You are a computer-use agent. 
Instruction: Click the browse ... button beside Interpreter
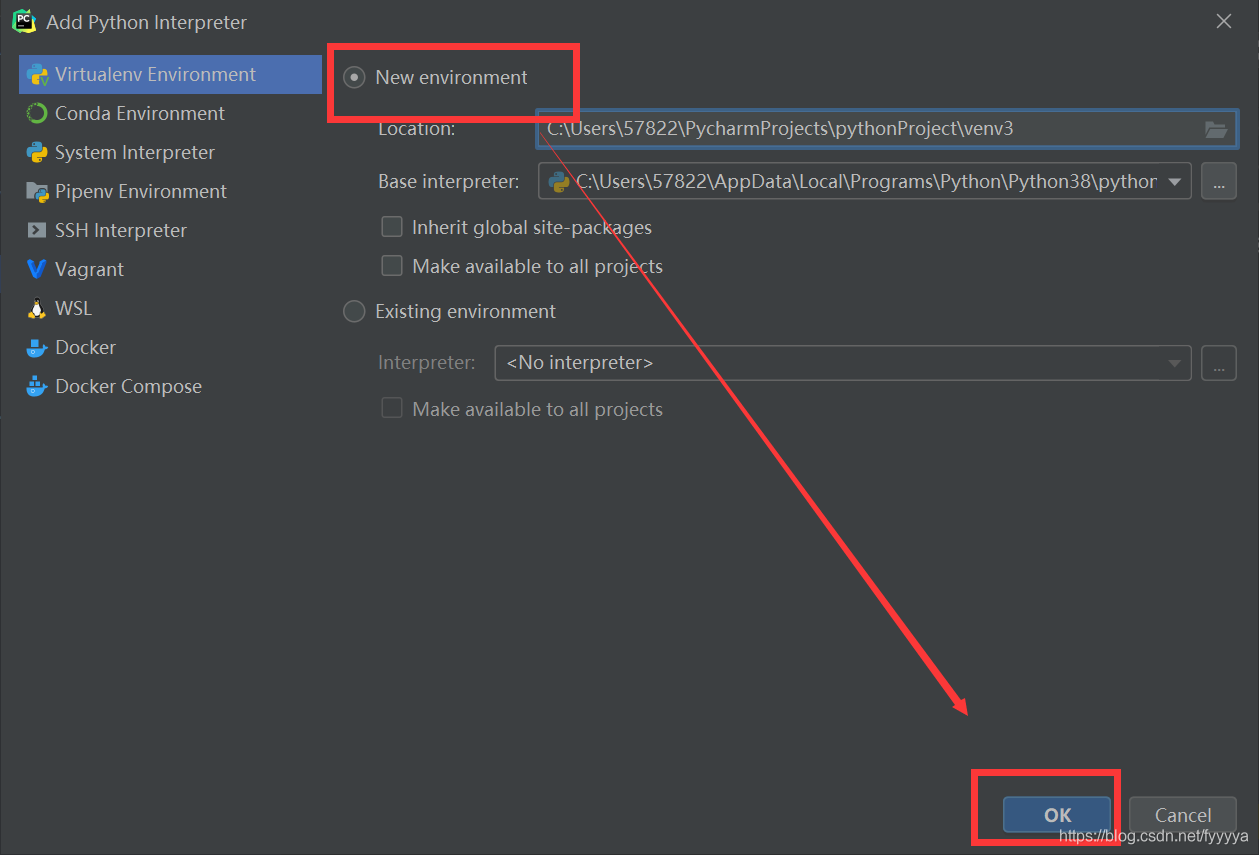pyautogui.click(x=1219, y=363)
